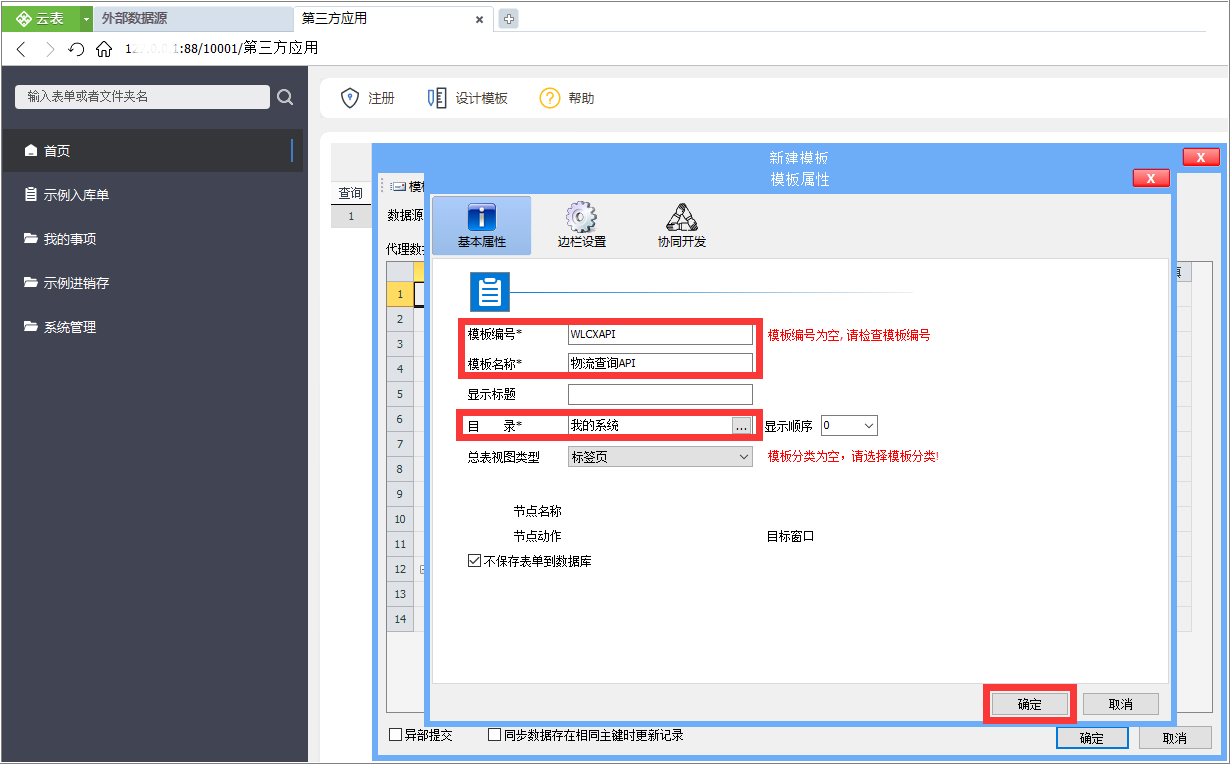The image size is (1230, 764).
Task: Refresh the page with reload icon
Action: (x=76, y=49)
